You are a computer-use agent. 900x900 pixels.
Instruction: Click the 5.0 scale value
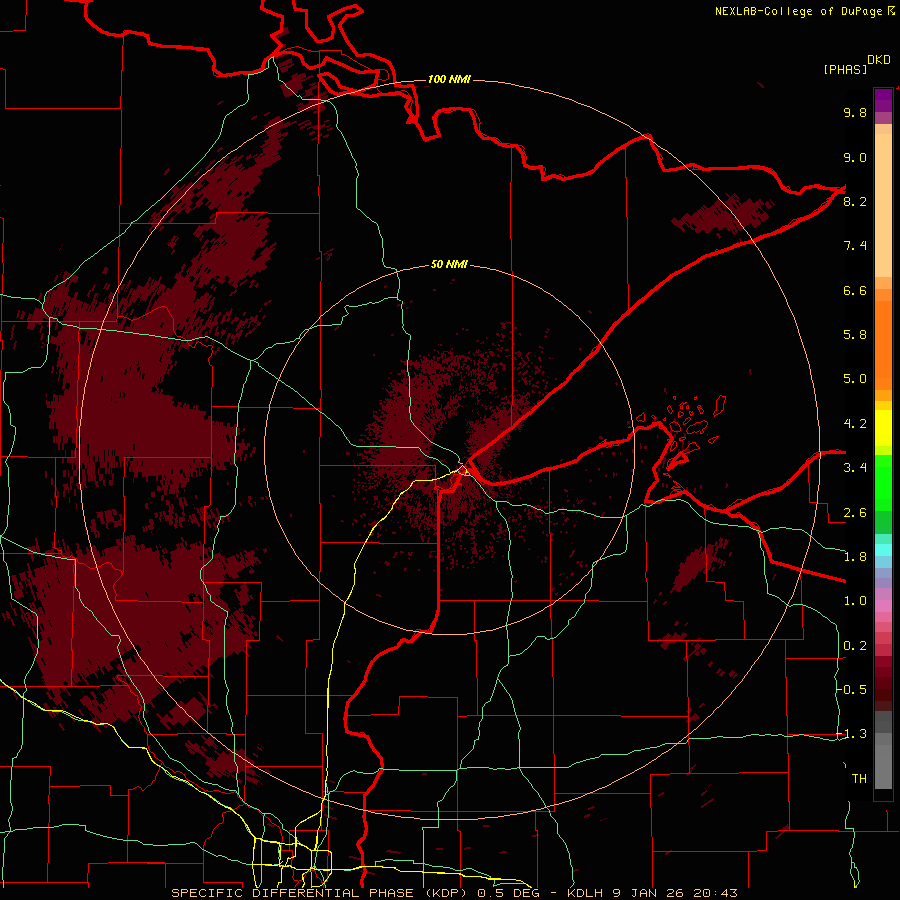click(x=855, y=379)
